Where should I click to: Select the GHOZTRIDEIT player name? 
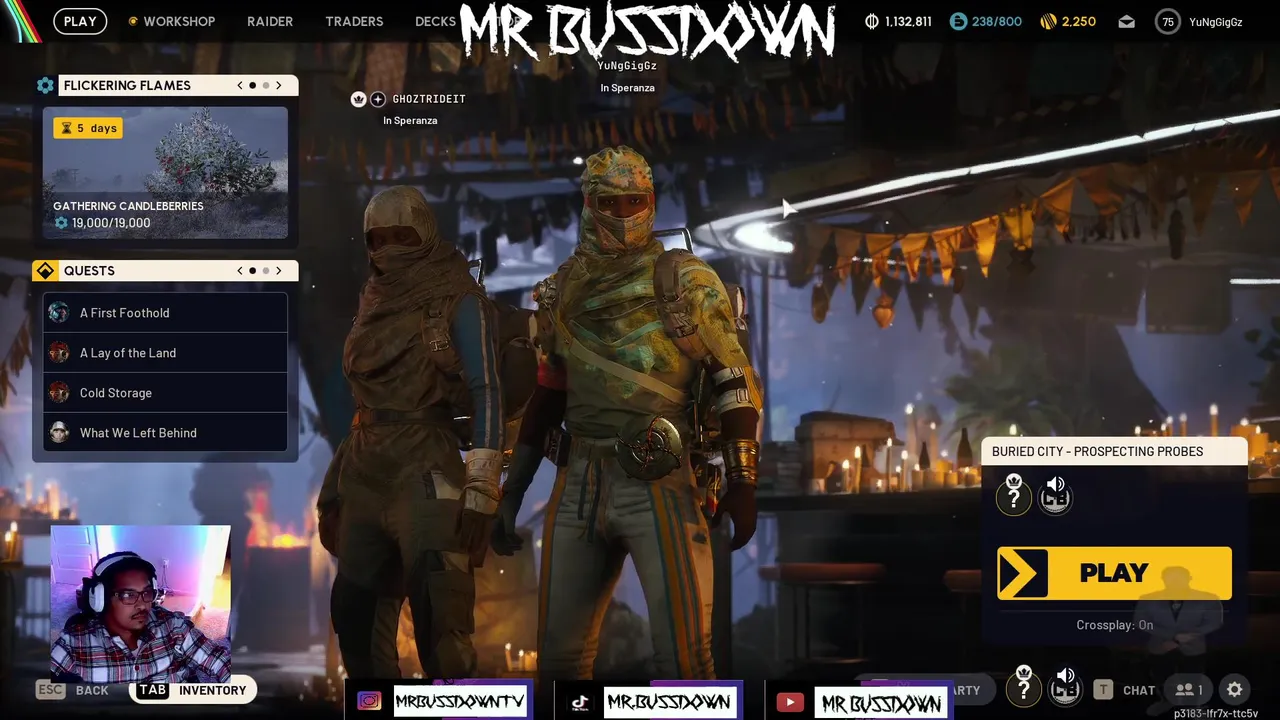(x=429, y=99)
